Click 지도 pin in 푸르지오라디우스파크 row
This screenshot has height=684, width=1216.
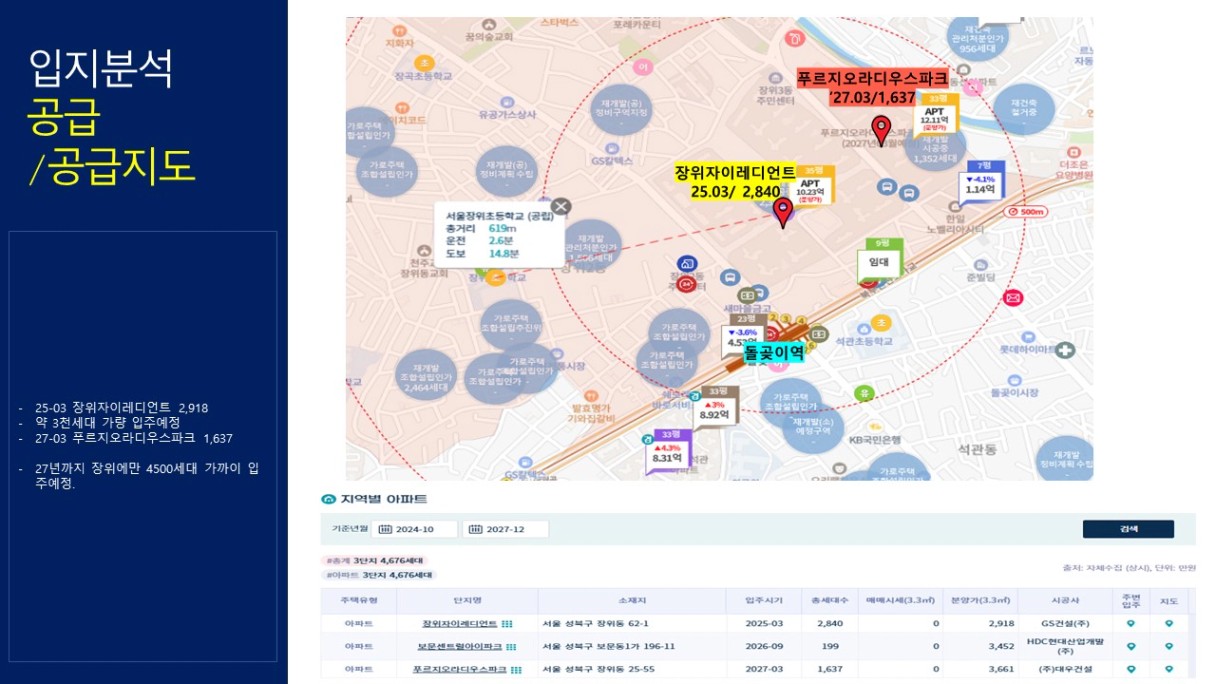pos(1168,669)
